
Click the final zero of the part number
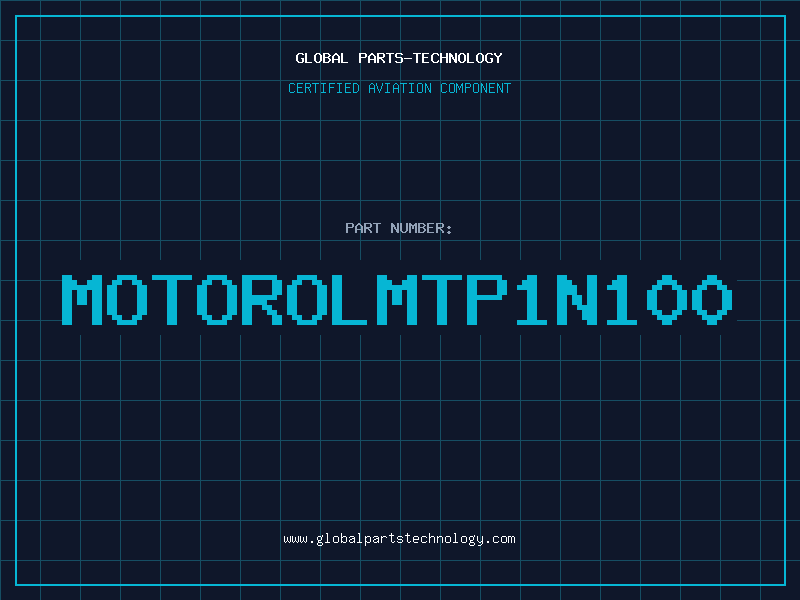pyautogui.click(x=713, y=299)
